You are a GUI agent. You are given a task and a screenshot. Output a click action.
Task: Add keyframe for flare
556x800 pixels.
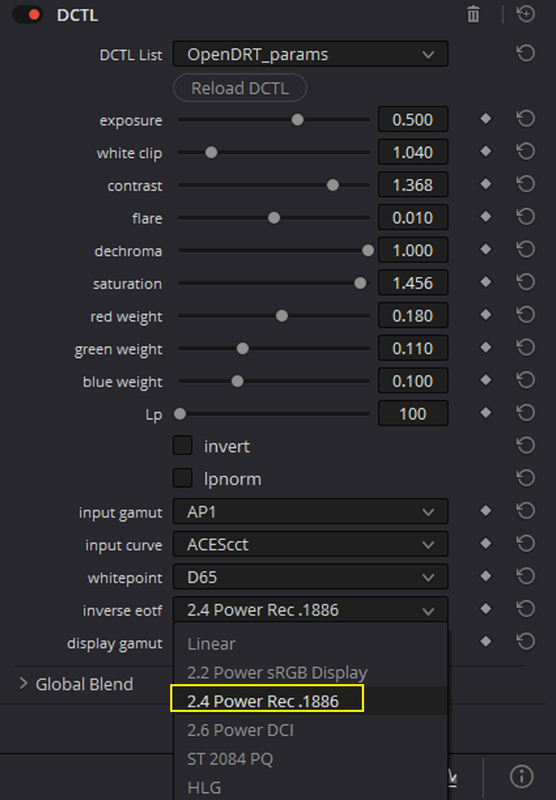coord(486,217)
